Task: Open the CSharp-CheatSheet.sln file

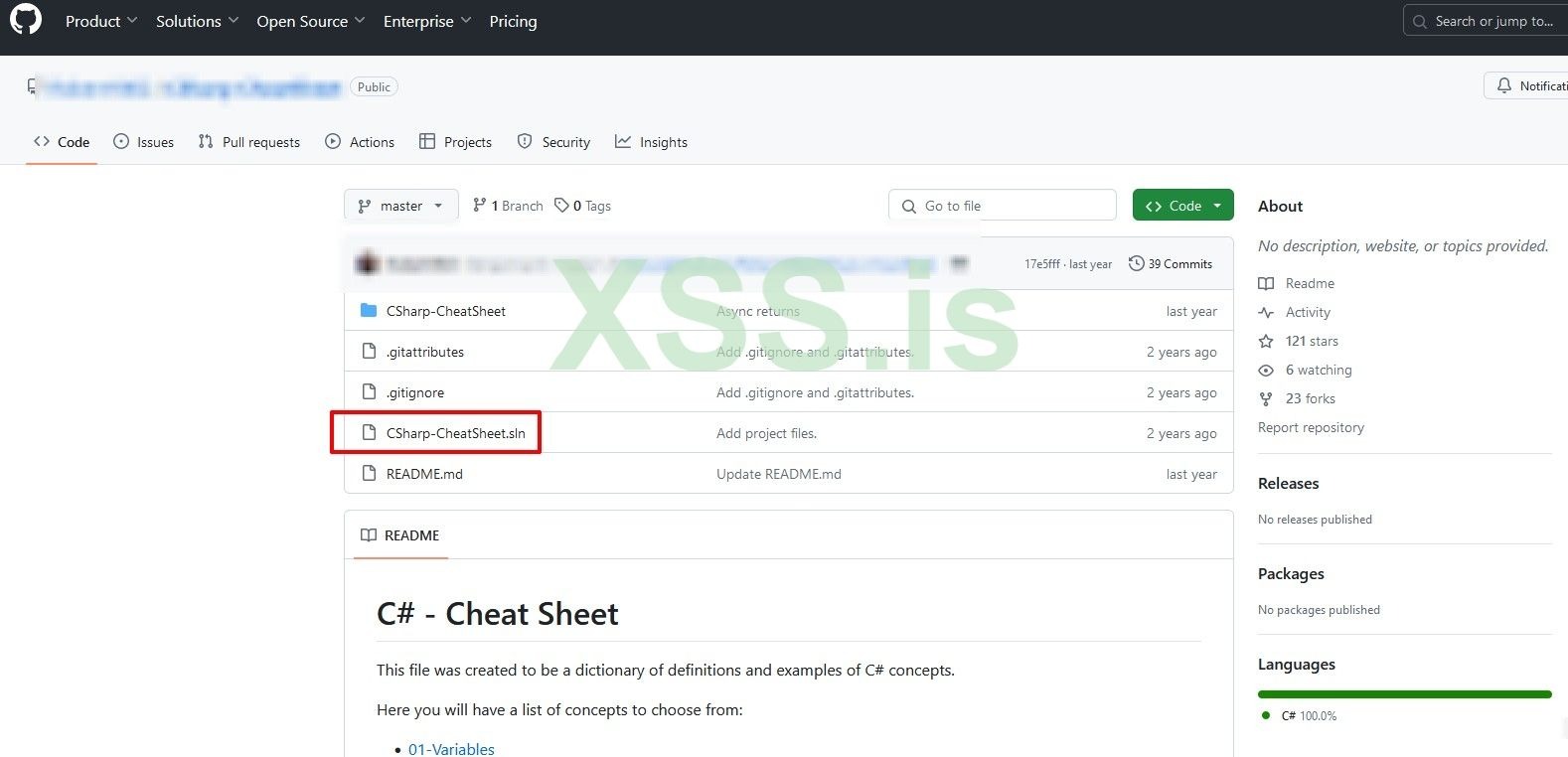Action: click(456, 433)
